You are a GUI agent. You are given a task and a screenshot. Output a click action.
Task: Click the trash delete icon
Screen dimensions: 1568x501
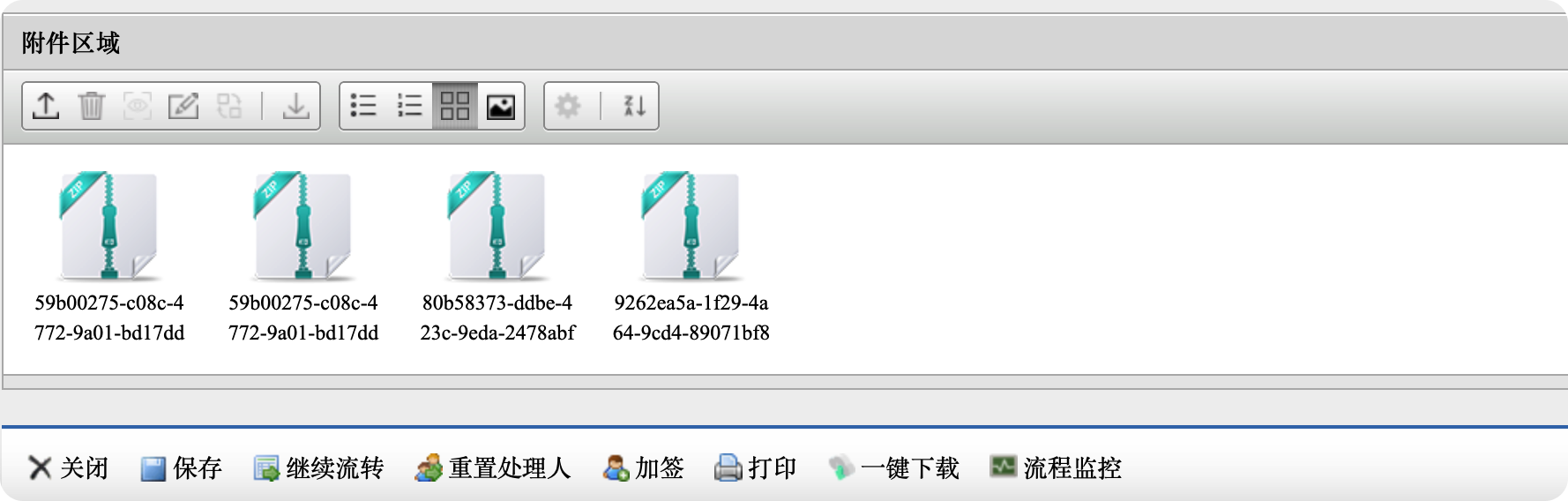tap(92, 106)
